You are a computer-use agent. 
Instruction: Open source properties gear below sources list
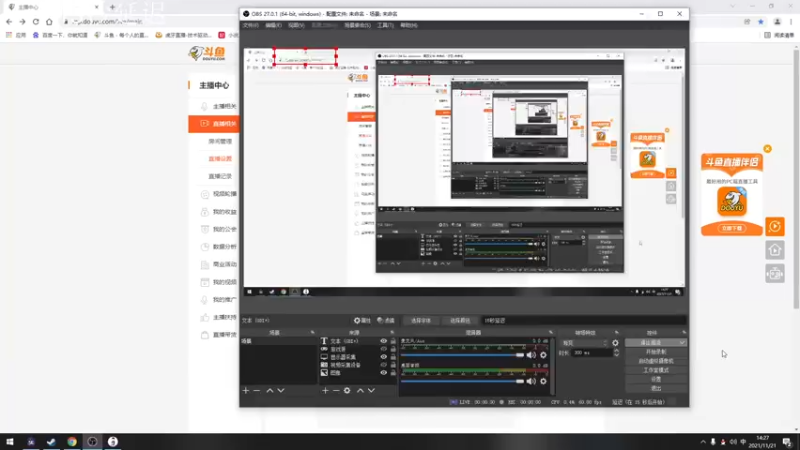pyautogui.click(x=347, y=390)
